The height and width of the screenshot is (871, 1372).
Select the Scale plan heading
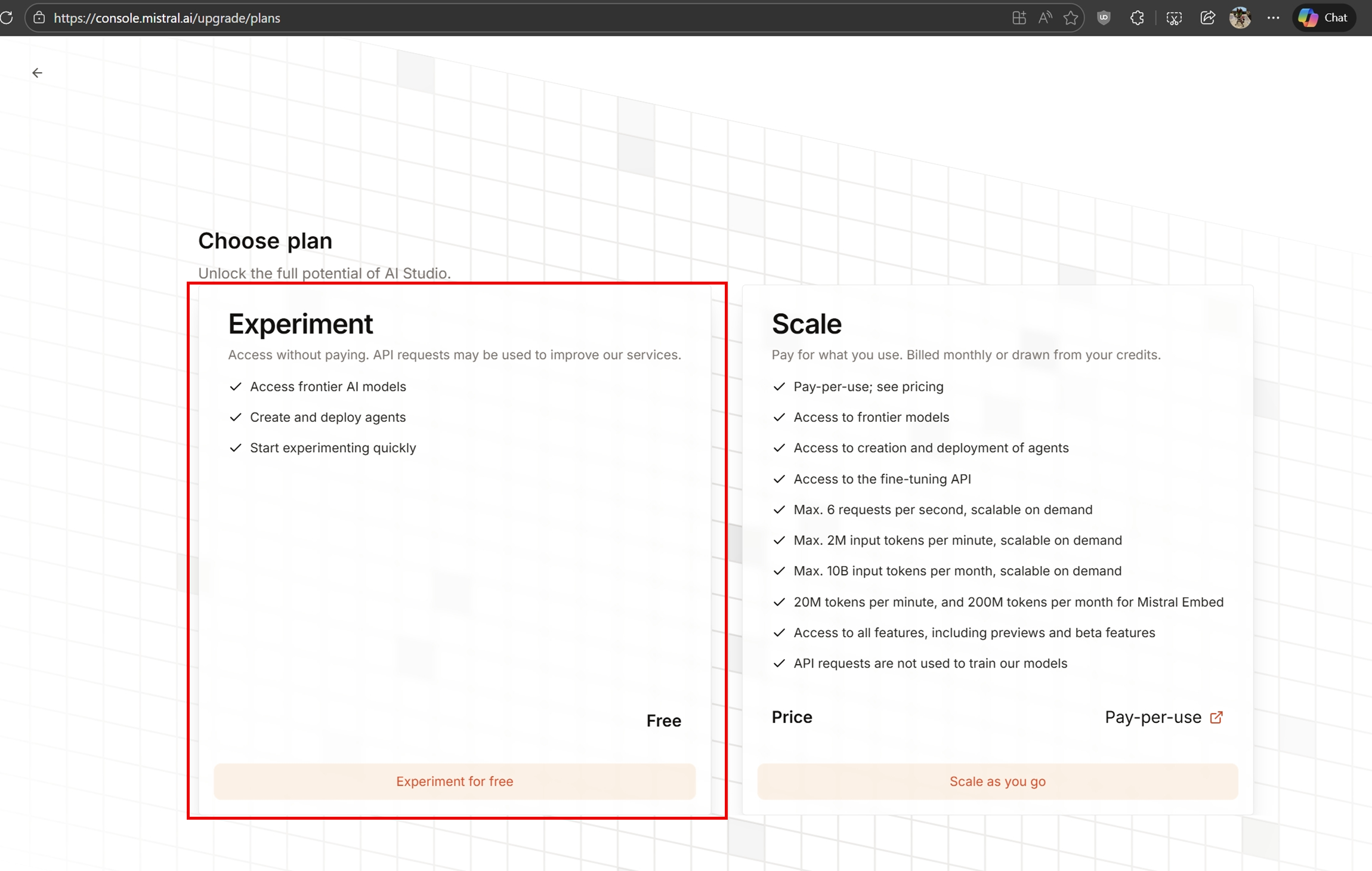pyautogui.click(x=806, y=324)
